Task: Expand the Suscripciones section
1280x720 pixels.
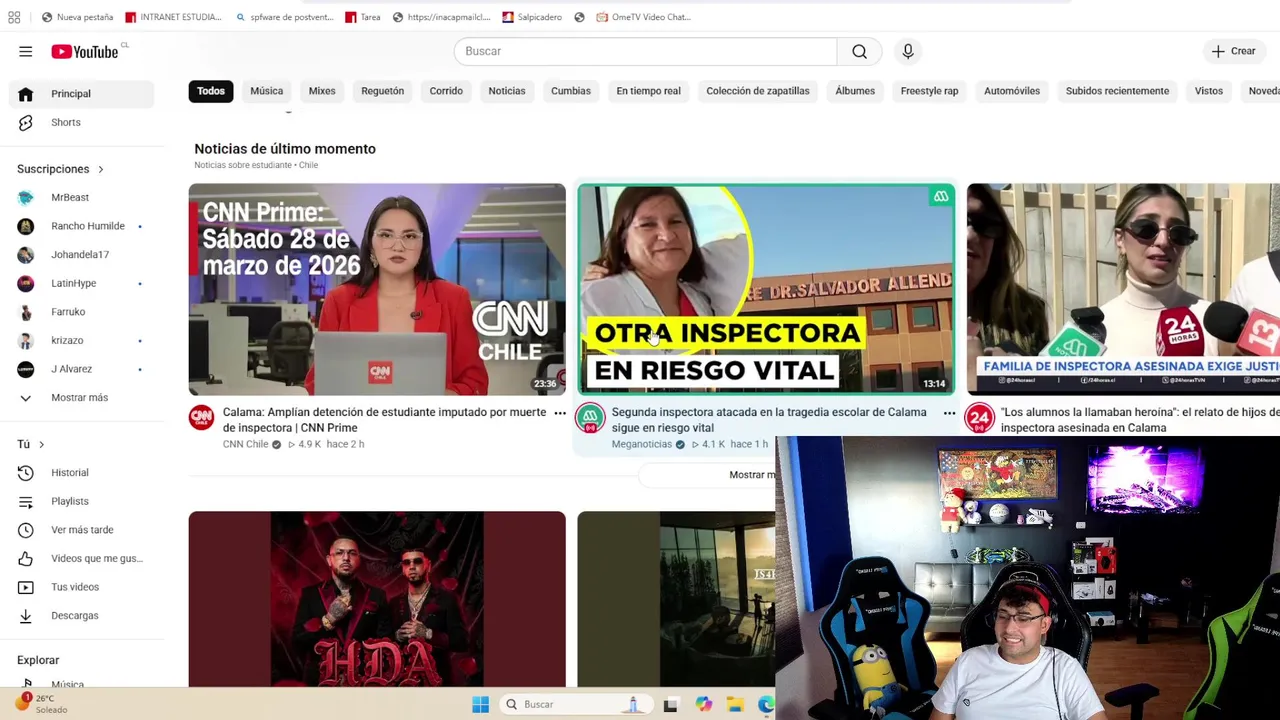Action: 60,169
